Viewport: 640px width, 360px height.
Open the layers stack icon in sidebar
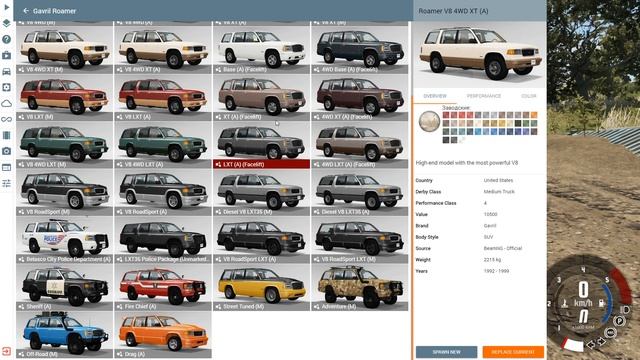point(7,23)
